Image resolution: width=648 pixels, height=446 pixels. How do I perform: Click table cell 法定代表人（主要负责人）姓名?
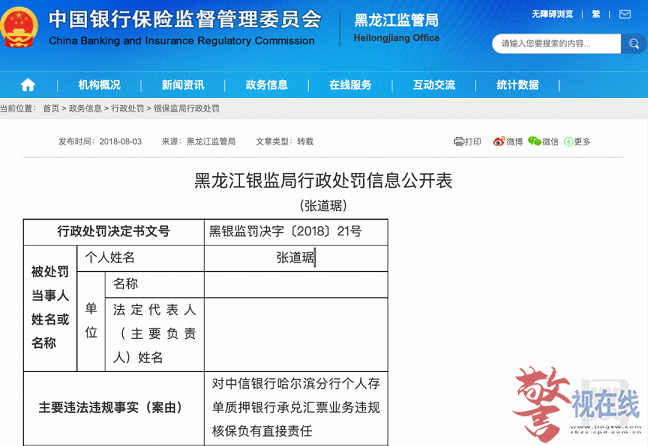click(155, 334)
